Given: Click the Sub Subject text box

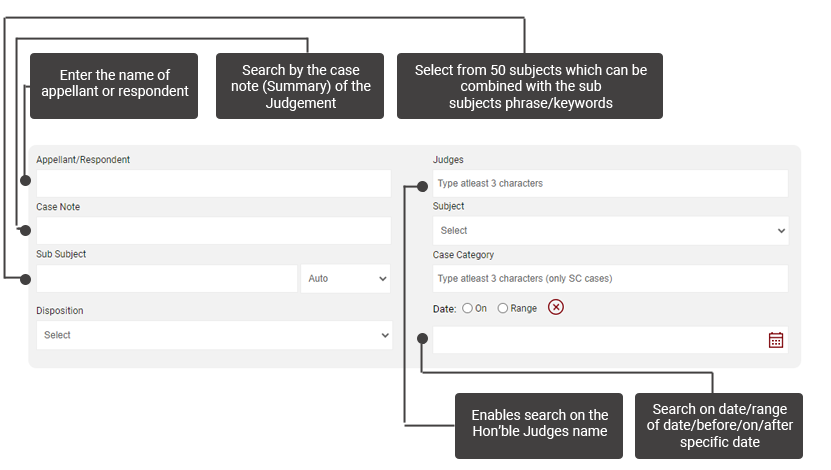Looking at the screenshot, I should (167, 279).
